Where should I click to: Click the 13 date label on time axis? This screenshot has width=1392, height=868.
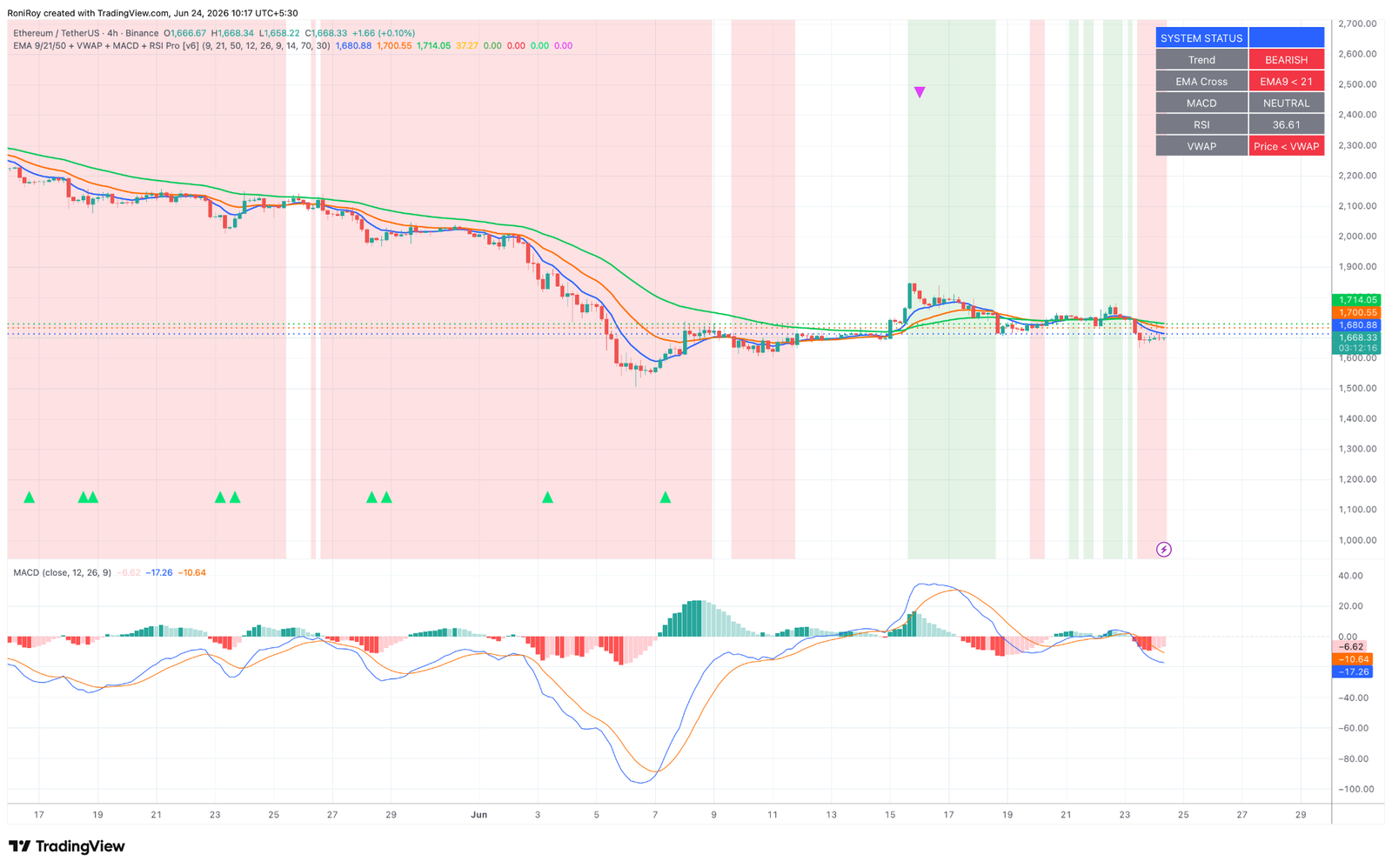832,815
